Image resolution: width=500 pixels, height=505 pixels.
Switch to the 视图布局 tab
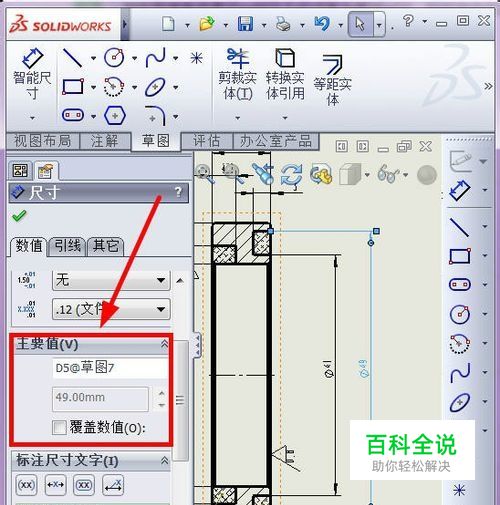point(43,141)
